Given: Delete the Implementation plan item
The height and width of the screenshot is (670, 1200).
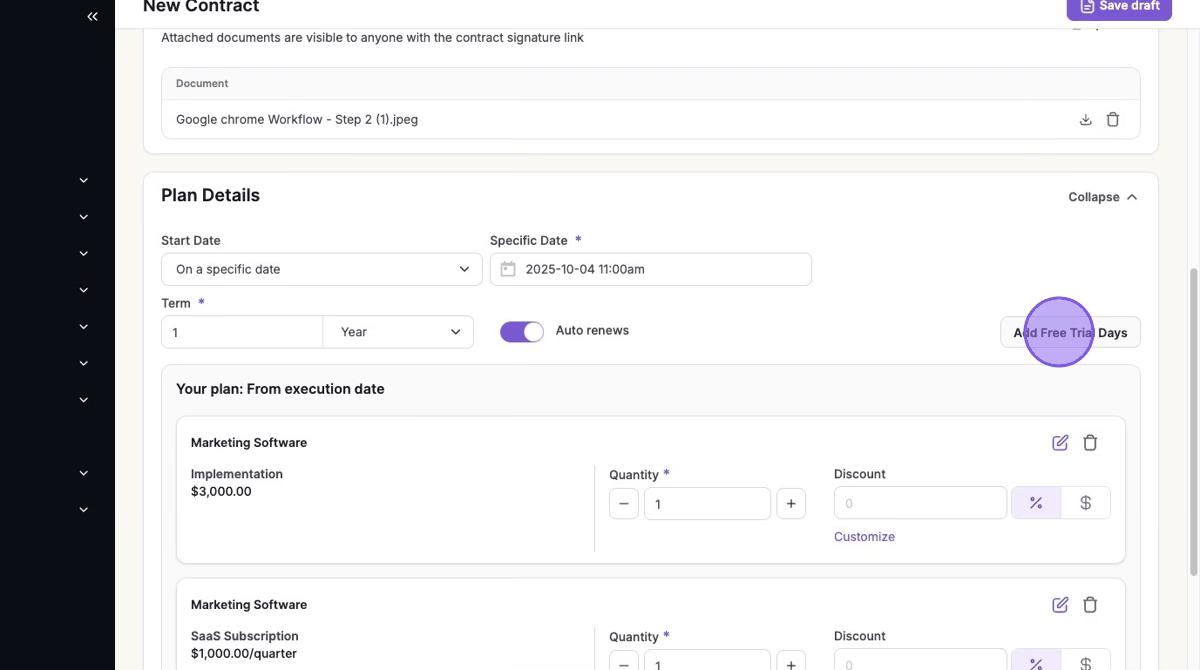Looking at the screenshot, I should pyautogui.click(x=1090, y=442).
